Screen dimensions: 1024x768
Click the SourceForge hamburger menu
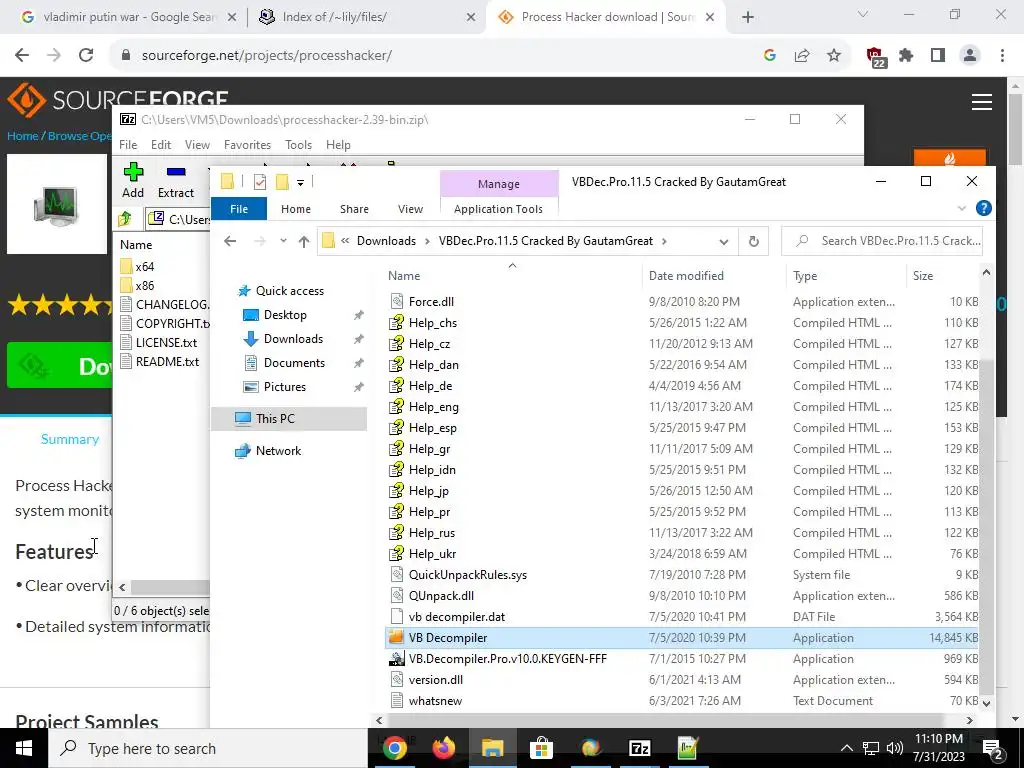pos(982,102)
